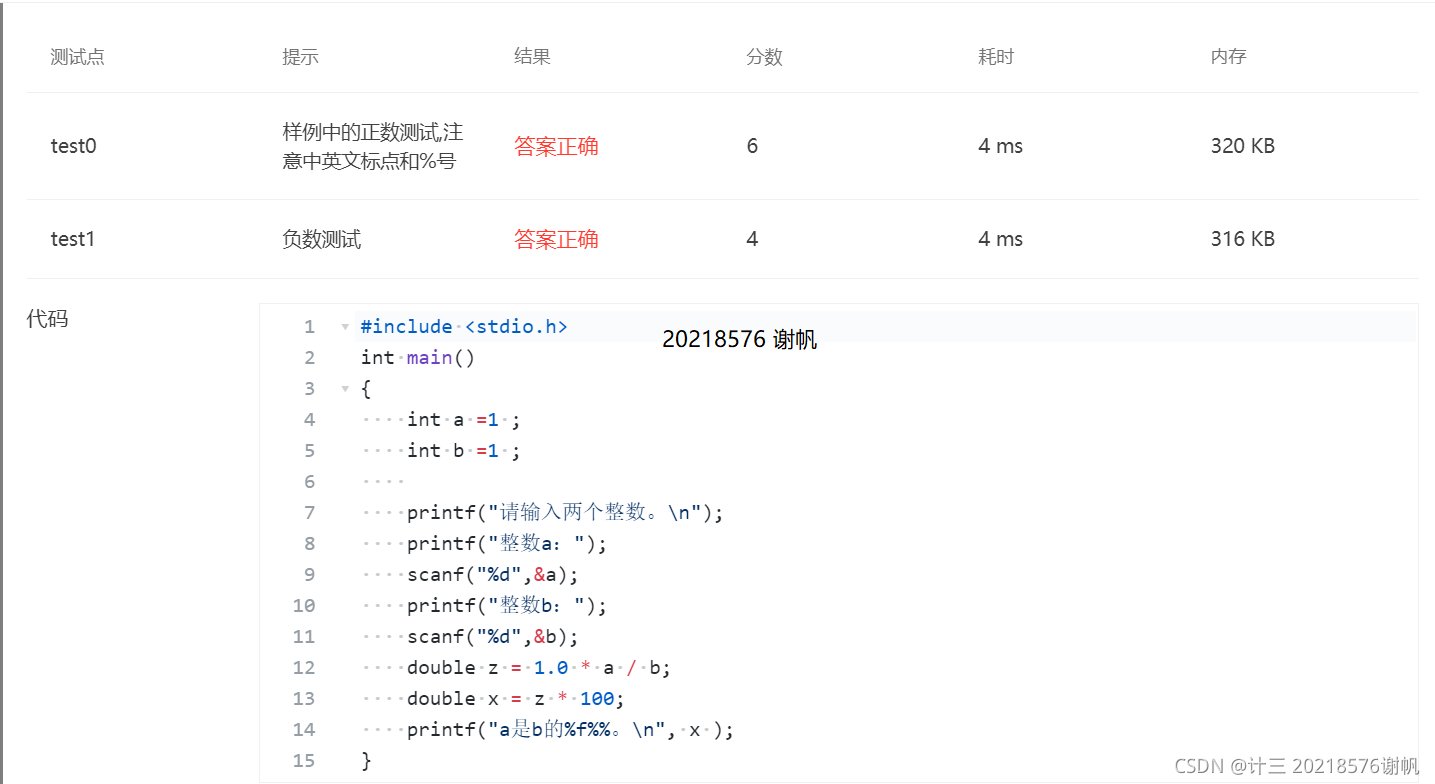Click the int b =1 ; declaration line
Screen dimensions: 1435x784
pos(463,451)
